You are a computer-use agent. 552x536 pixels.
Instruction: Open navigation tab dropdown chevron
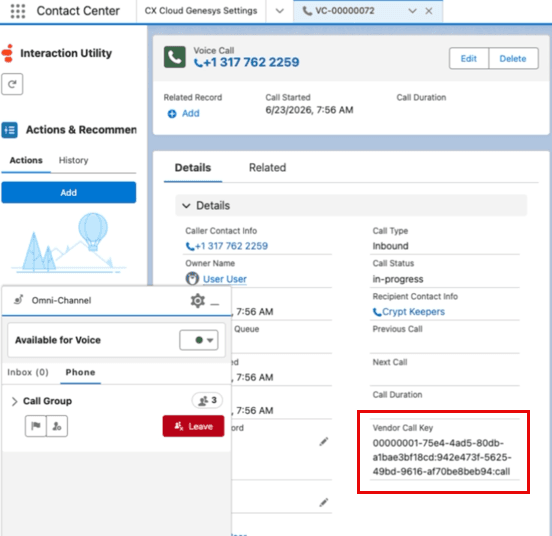[280, 11]
